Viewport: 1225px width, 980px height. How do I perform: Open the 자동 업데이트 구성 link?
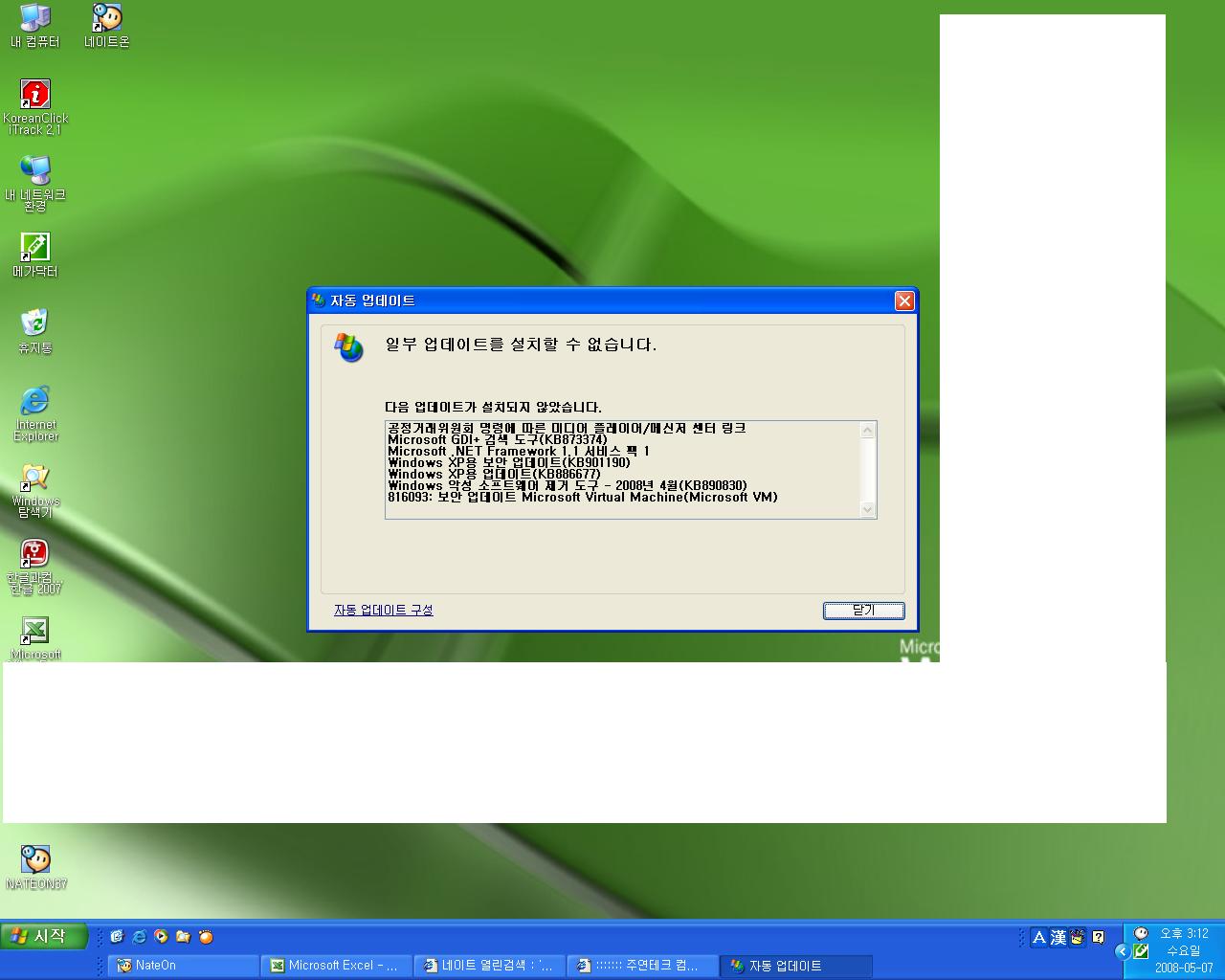tap(384, 611)
